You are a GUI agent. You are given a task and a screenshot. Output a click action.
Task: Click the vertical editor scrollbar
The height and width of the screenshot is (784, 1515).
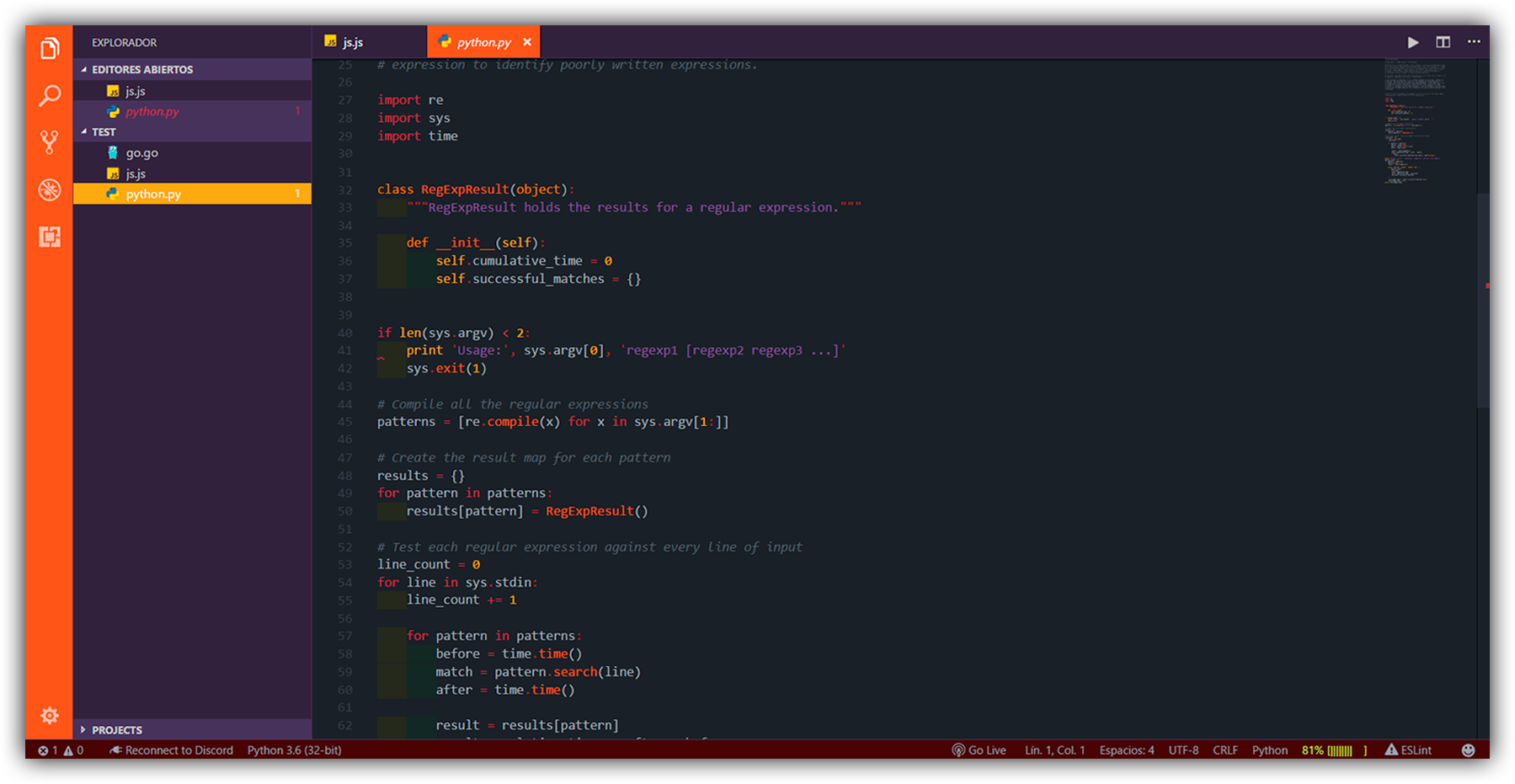(x=1481, y=301)
